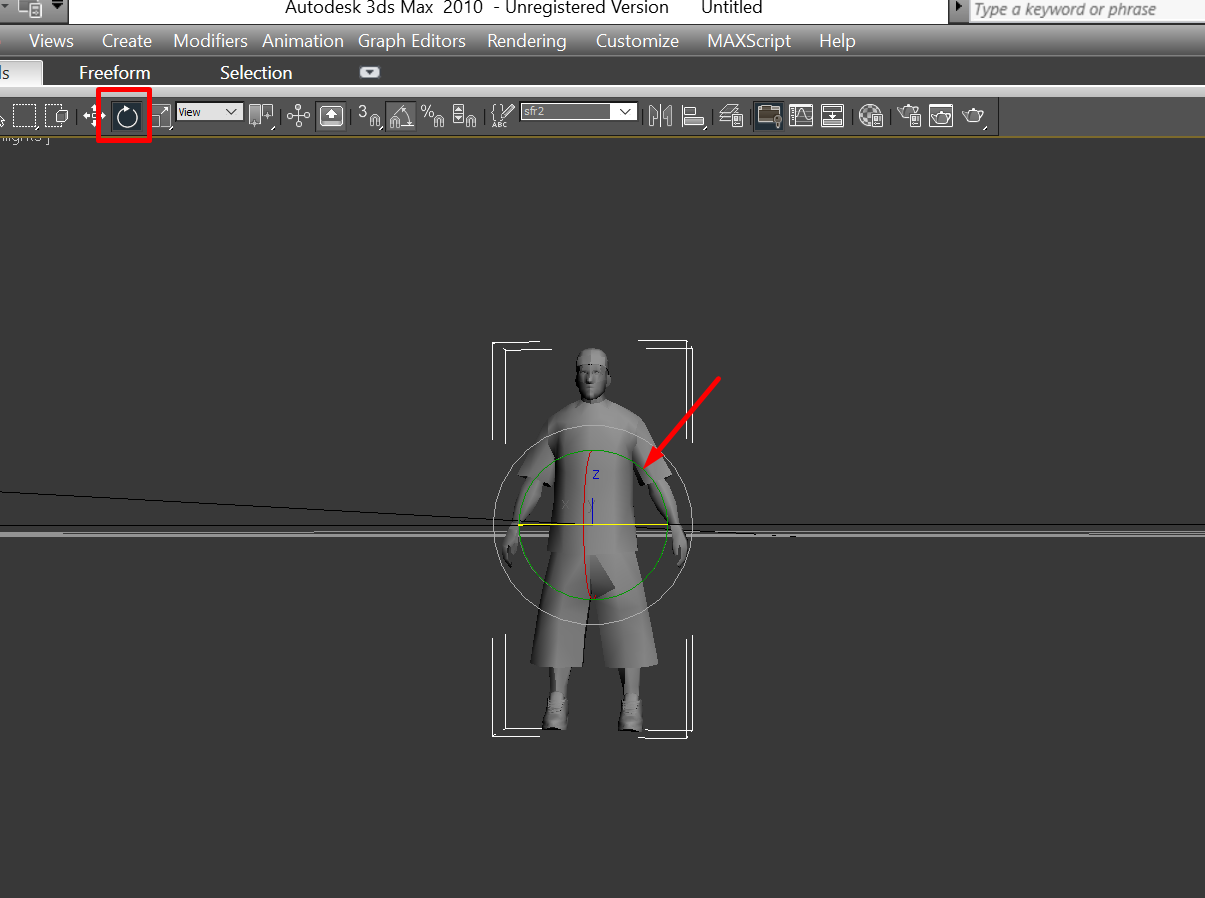Open the Mirror tool
This screenshot has width=1205, height=898.
point(660,116)
